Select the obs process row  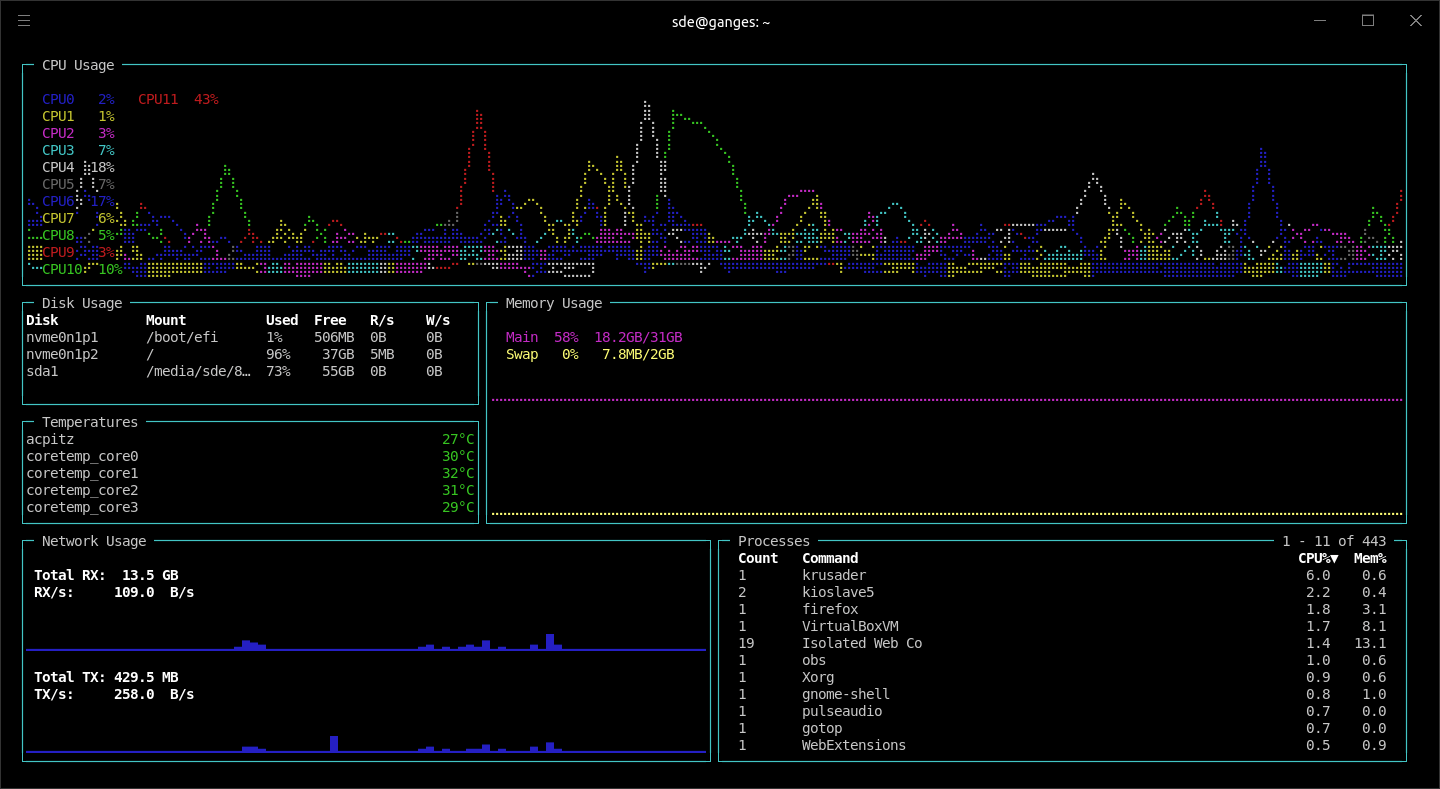tap(1062, 660)
